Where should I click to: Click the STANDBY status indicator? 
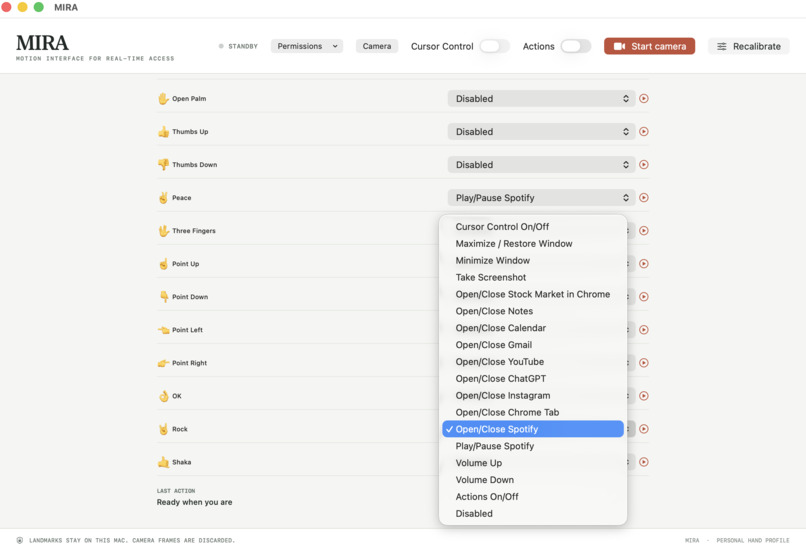239,46
